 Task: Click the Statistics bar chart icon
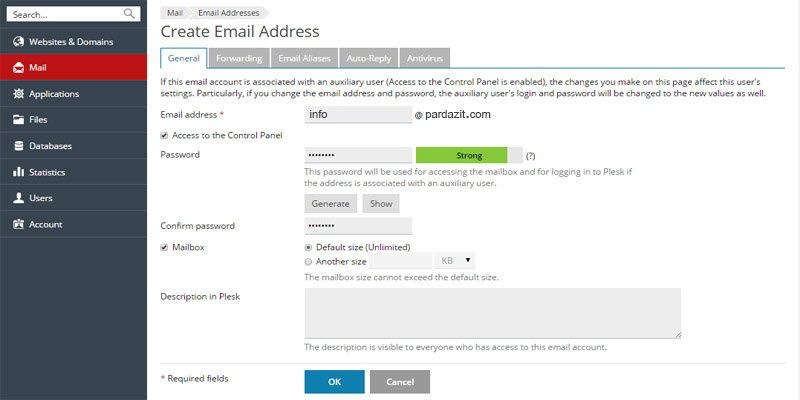18,172
